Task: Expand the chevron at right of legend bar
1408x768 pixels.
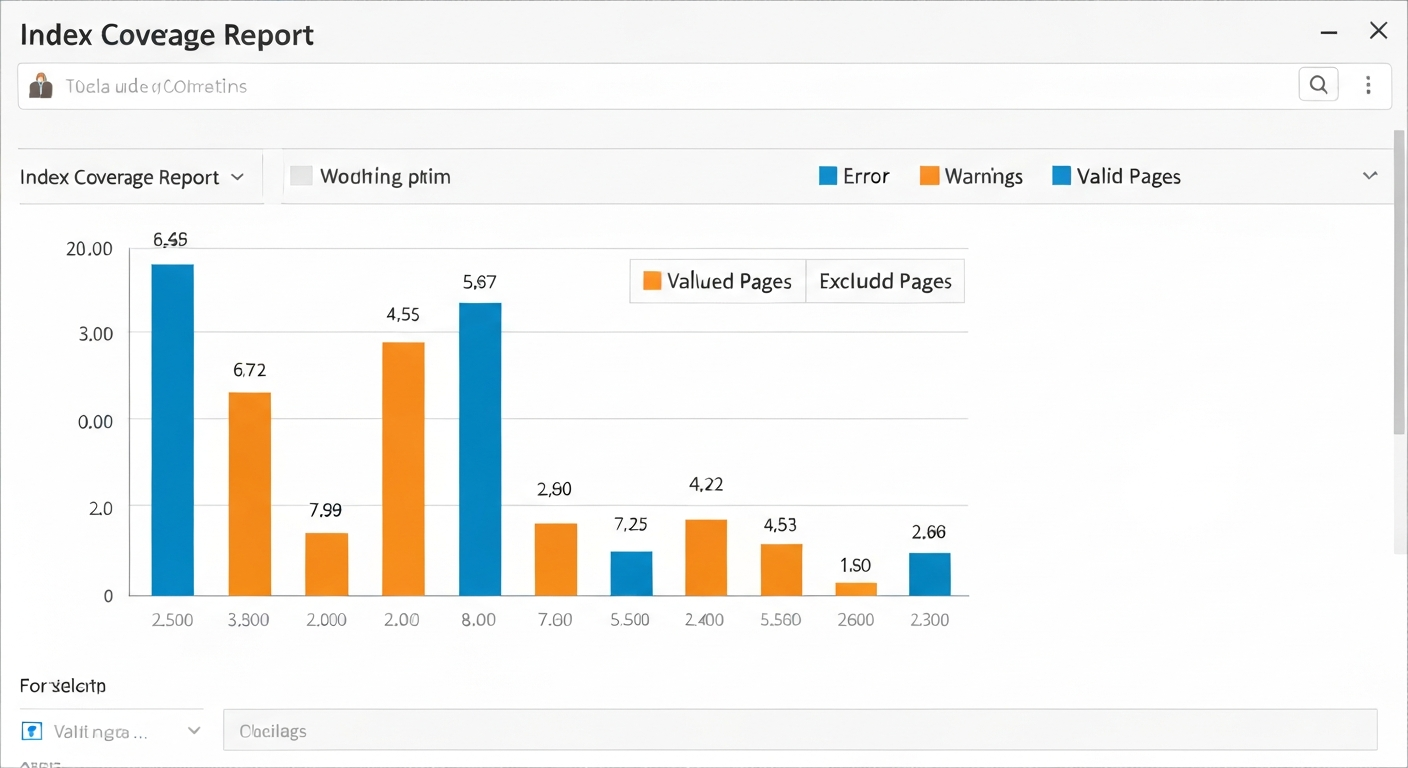Action: coord(1369,176)
